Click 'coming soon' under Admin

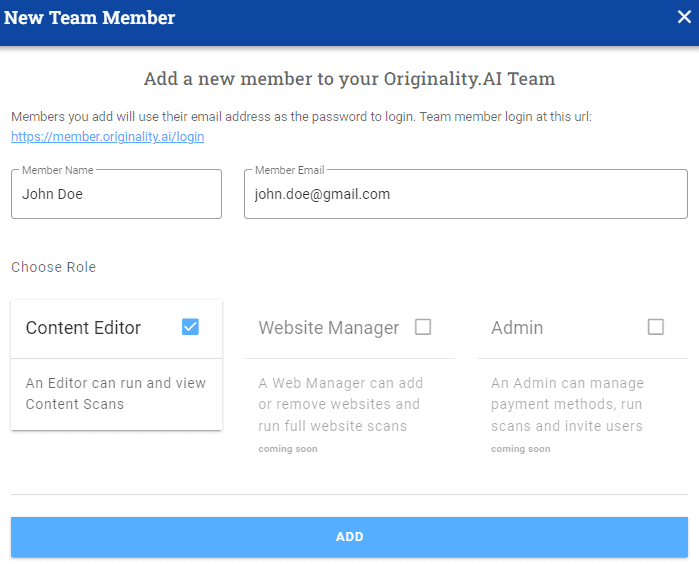click(x=521, y=449)
